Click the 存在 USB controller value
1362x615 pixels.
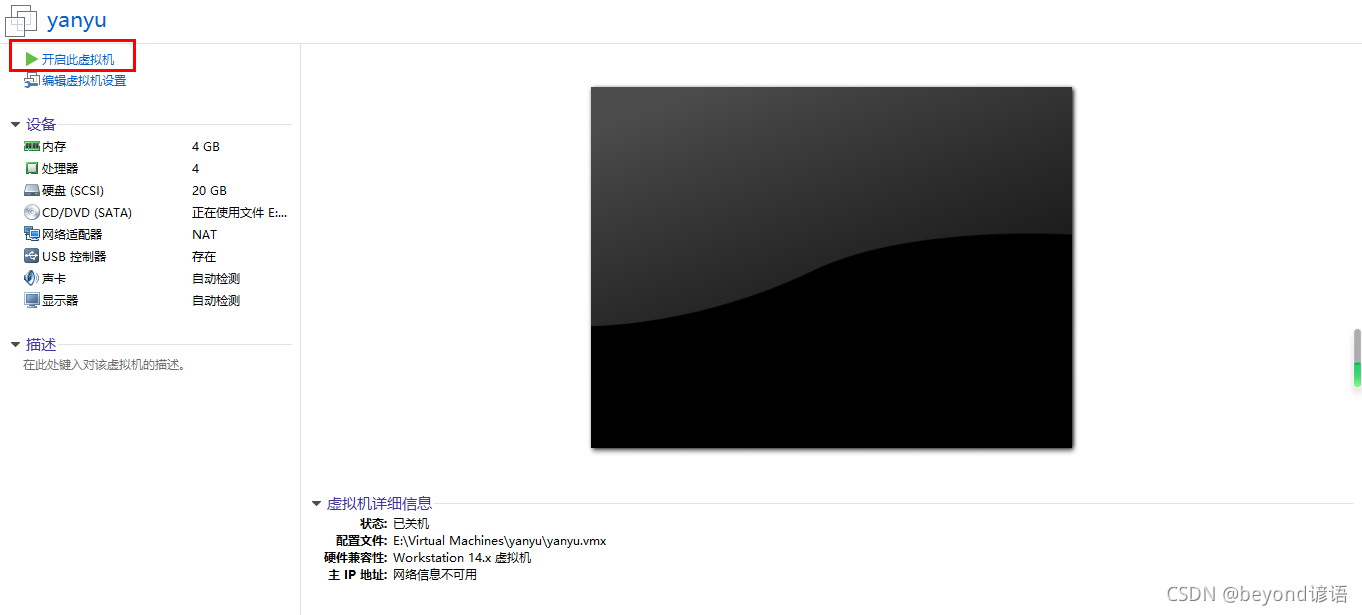(x=204, y=256)
